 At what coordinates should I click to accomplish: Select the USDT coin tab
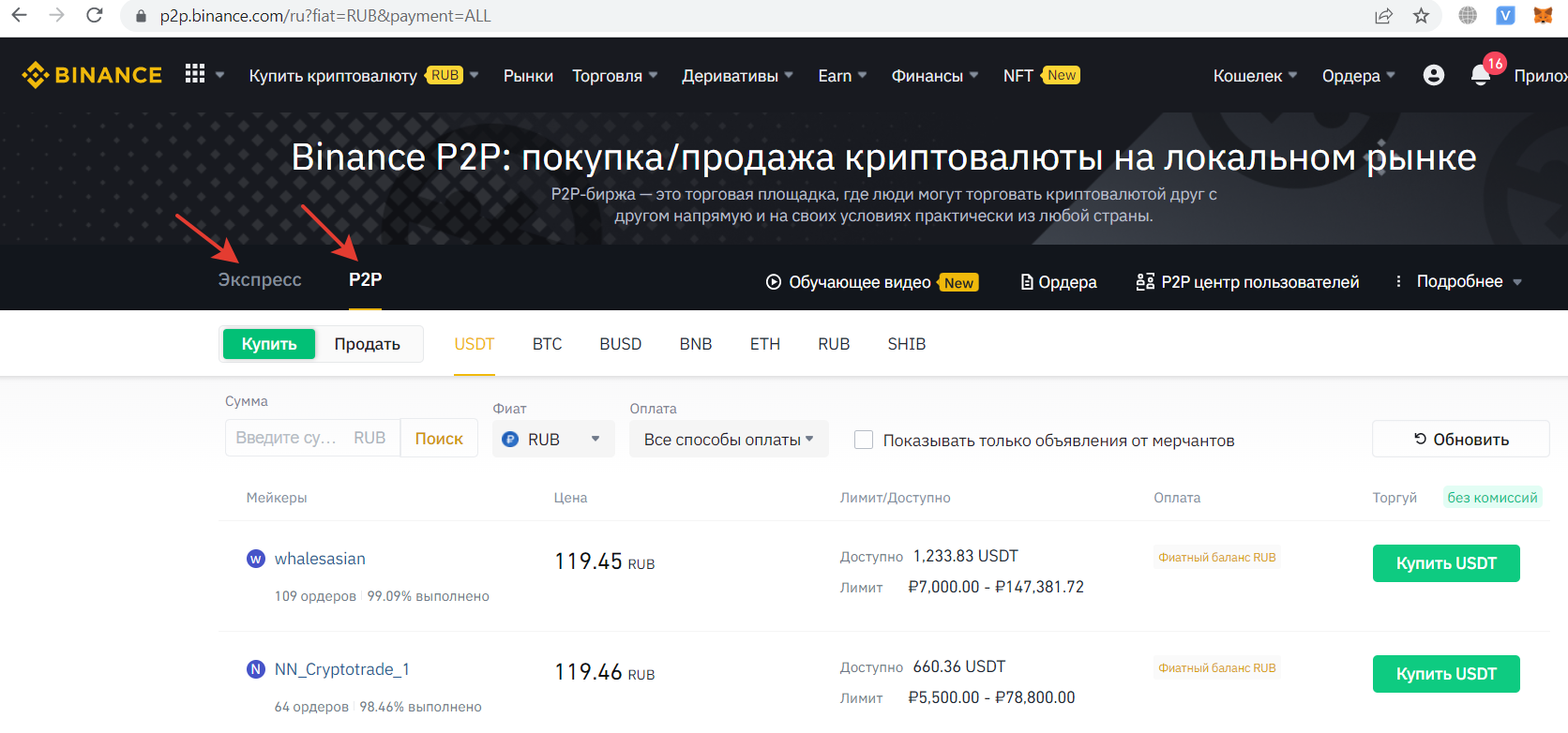(x=475, y=344)
